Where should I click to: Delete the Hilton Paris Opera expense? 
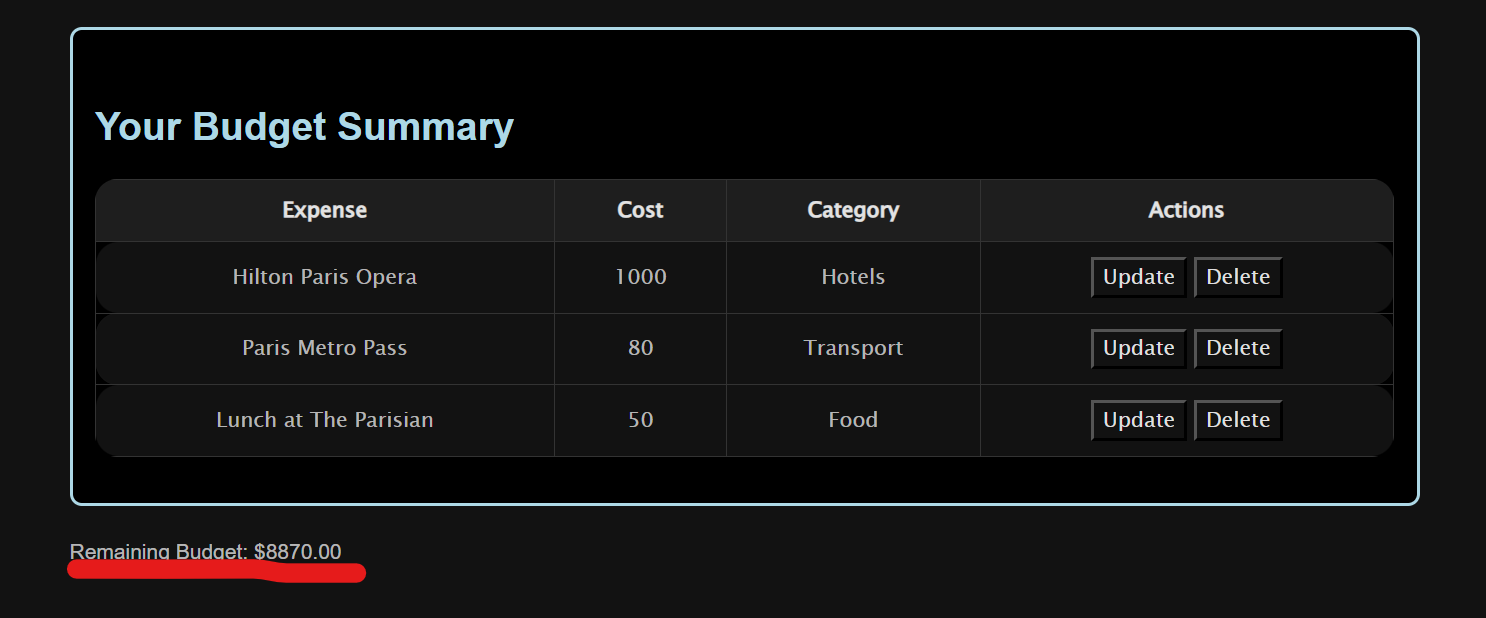tap(1238, 277)
